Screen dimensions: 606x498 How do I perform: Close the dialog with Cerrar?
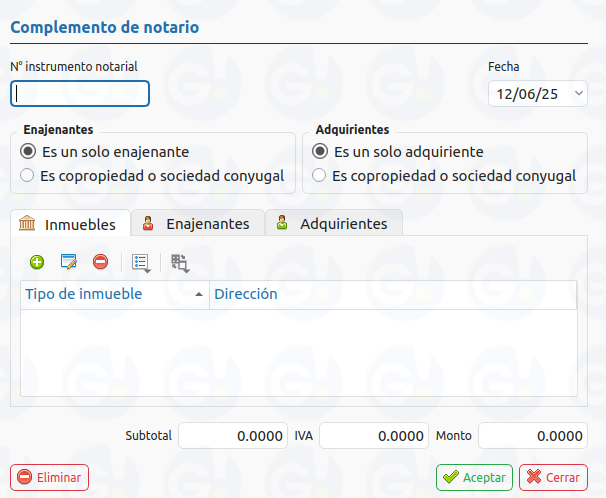pyautogui.click(x=553, y=478)
